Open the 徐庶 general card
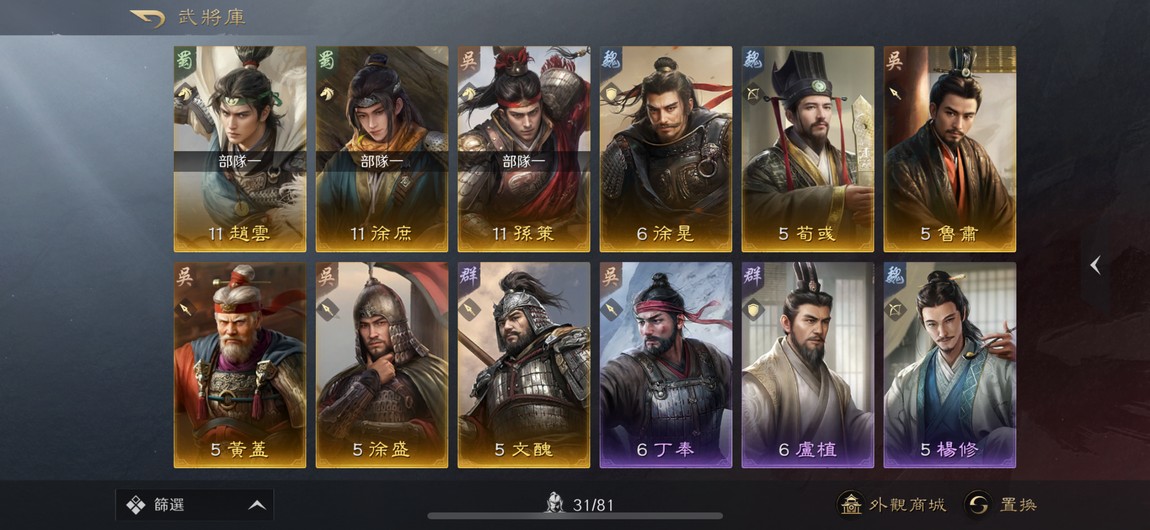The image size is (1150, 530). point(382,149)
